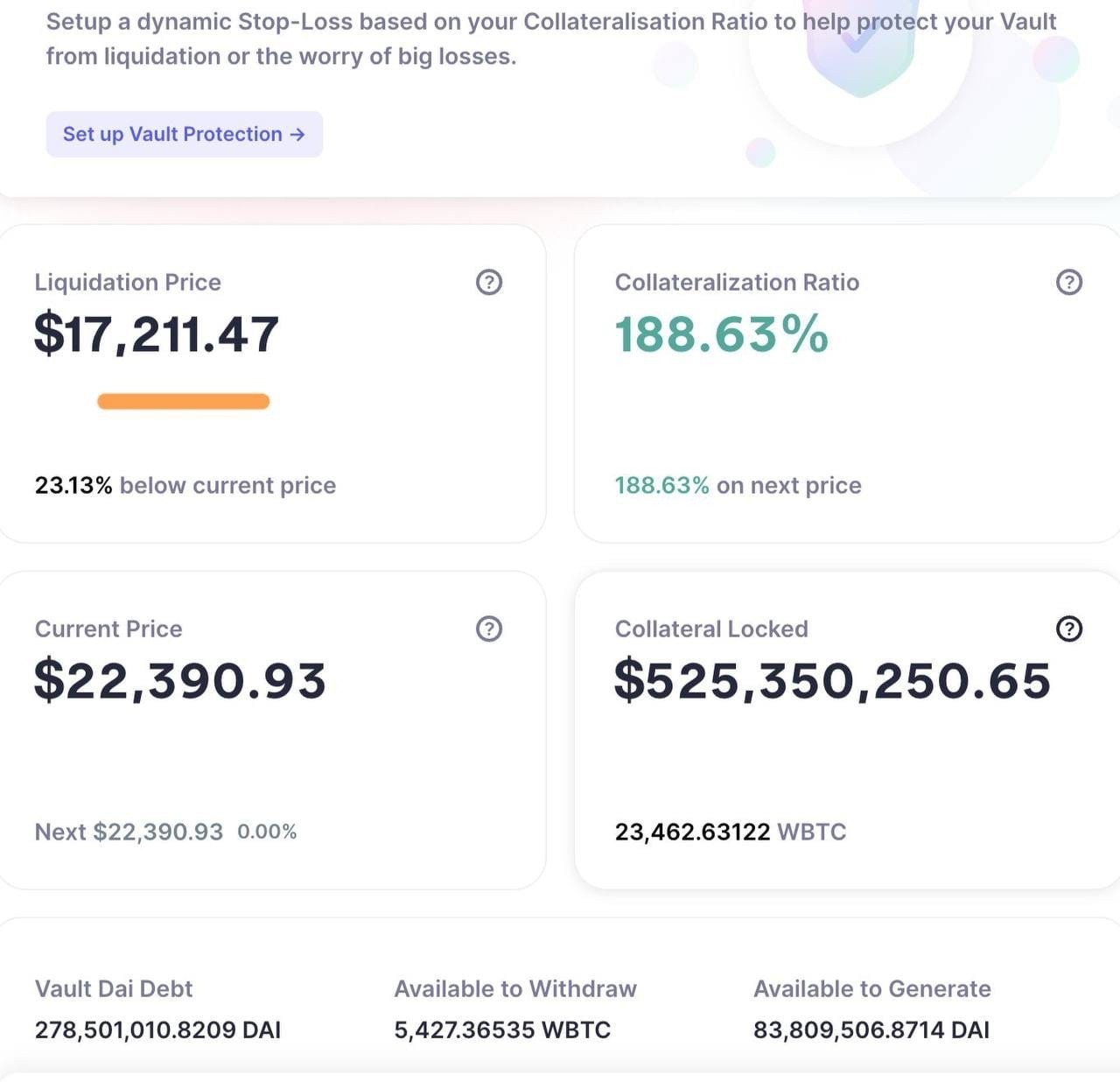Click the Available to Generate label
This screenshot has height=1082, width=1120.
coord(872,988)
